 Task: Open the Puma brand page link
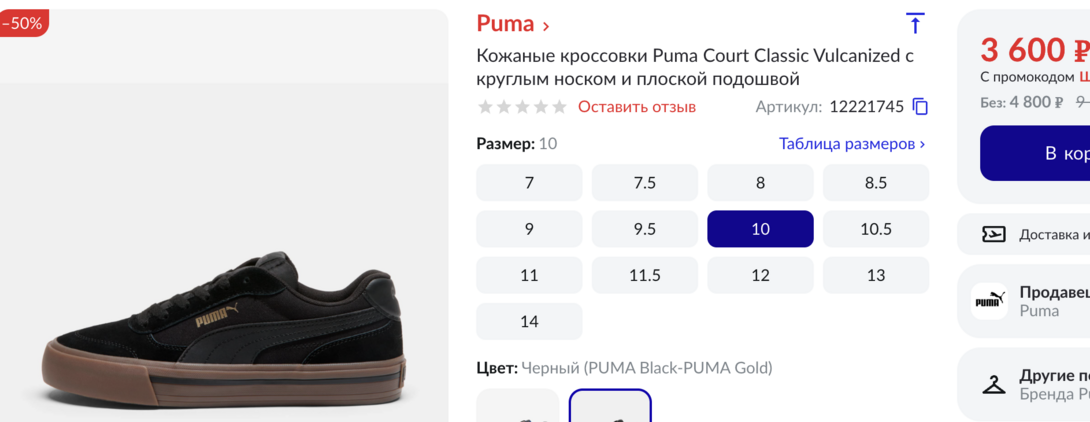[x=513, y=24]
